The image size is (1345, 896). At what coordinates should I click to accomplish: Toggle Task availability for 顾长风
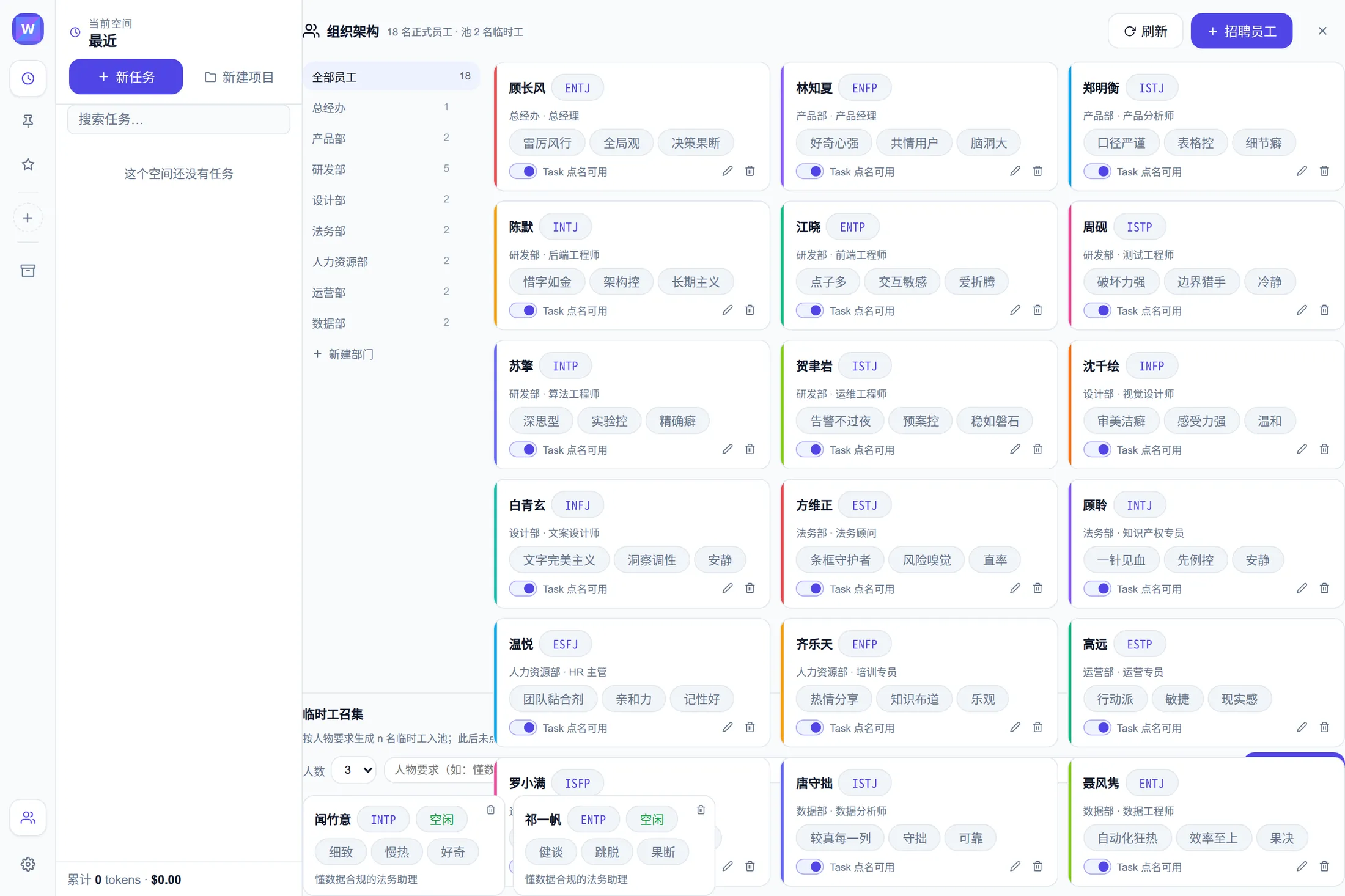click(x=523, y=172)
